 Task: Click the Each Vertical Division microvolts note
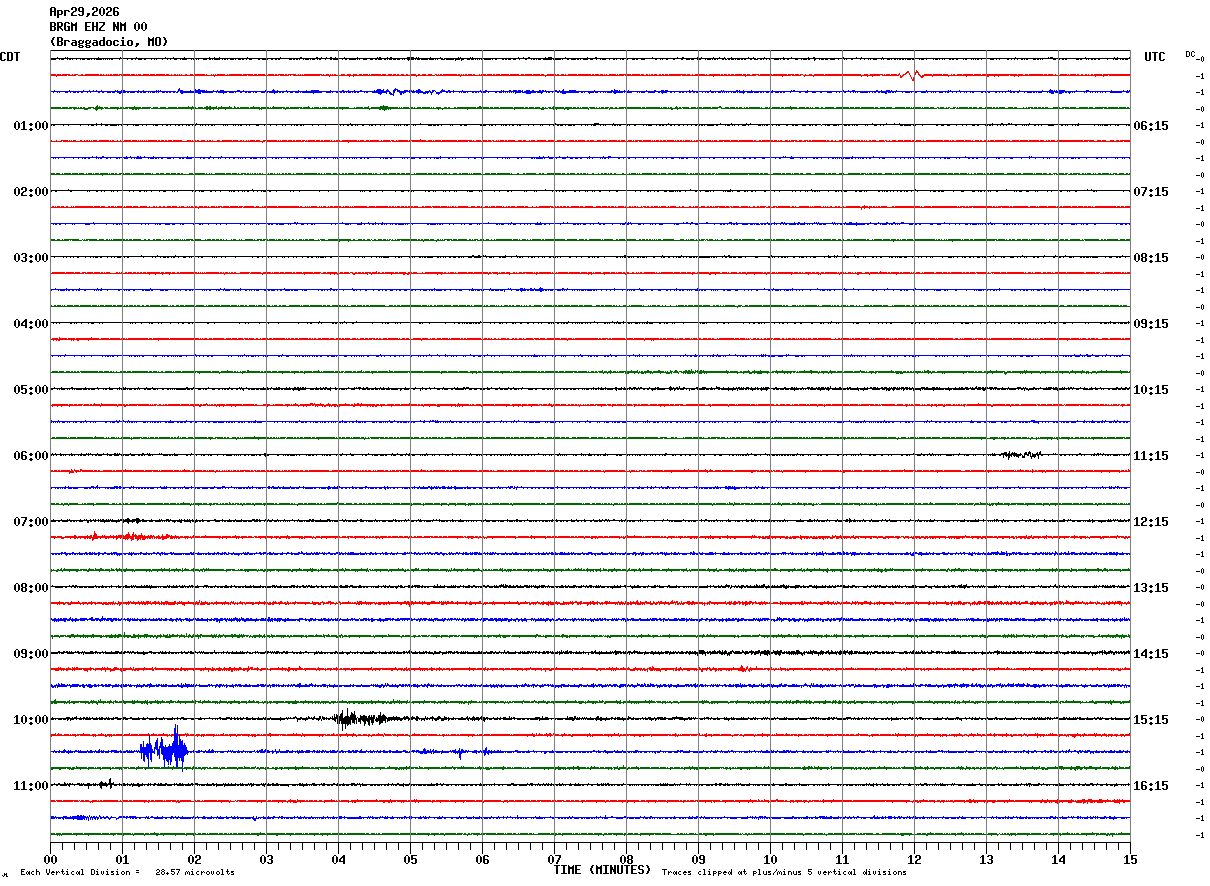(x=127, y=872)
